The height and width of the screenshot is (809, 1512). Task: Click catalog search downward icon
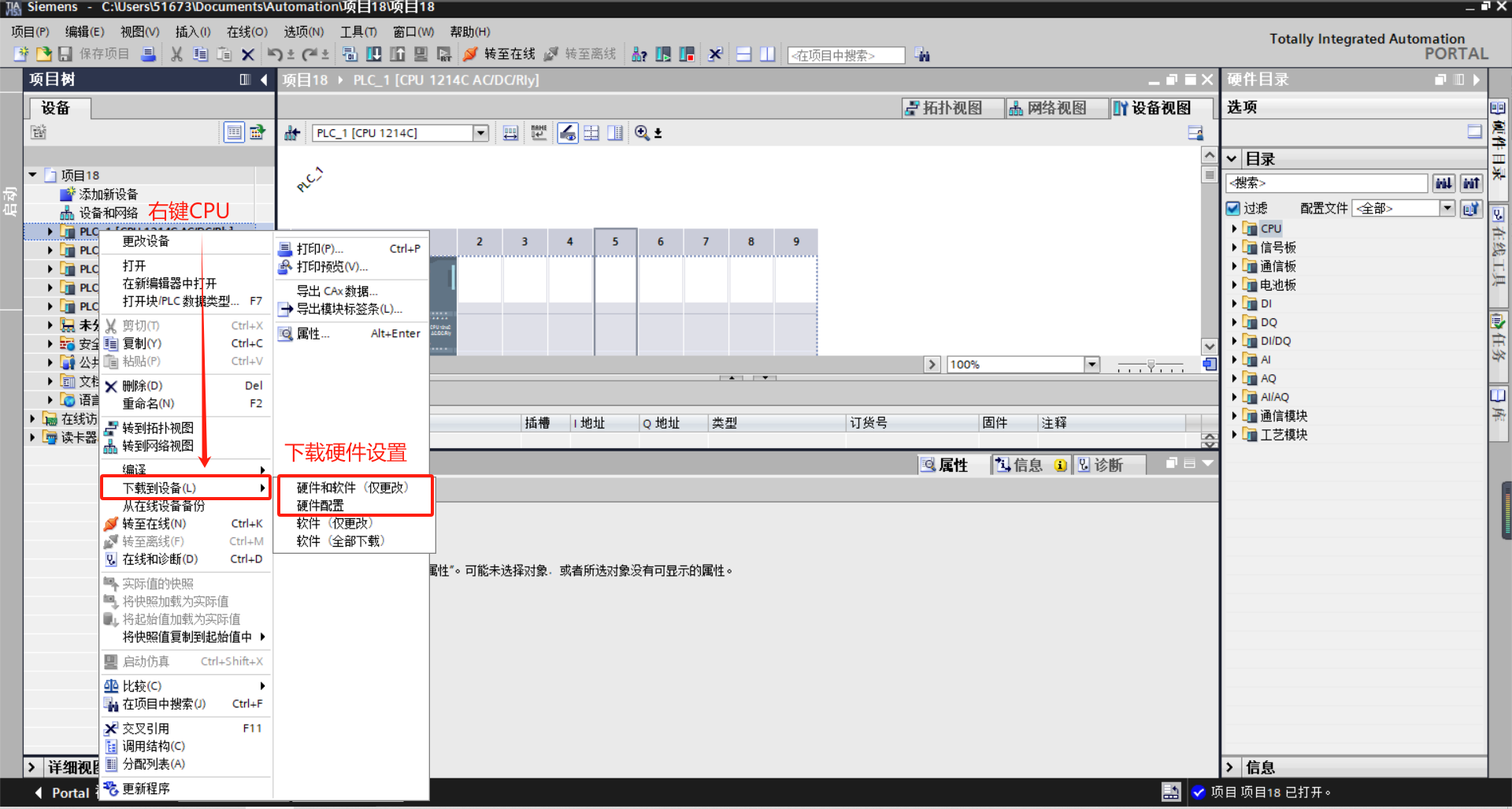(x=1443, y=184)
